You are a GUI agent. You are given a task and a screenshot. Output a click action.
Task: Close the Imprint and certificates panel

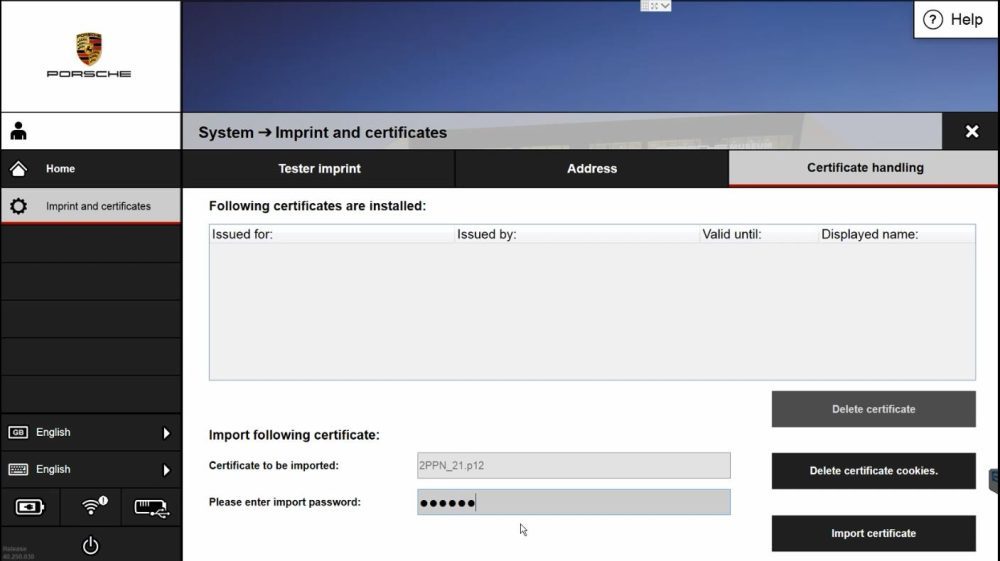[x=971, y=132]
